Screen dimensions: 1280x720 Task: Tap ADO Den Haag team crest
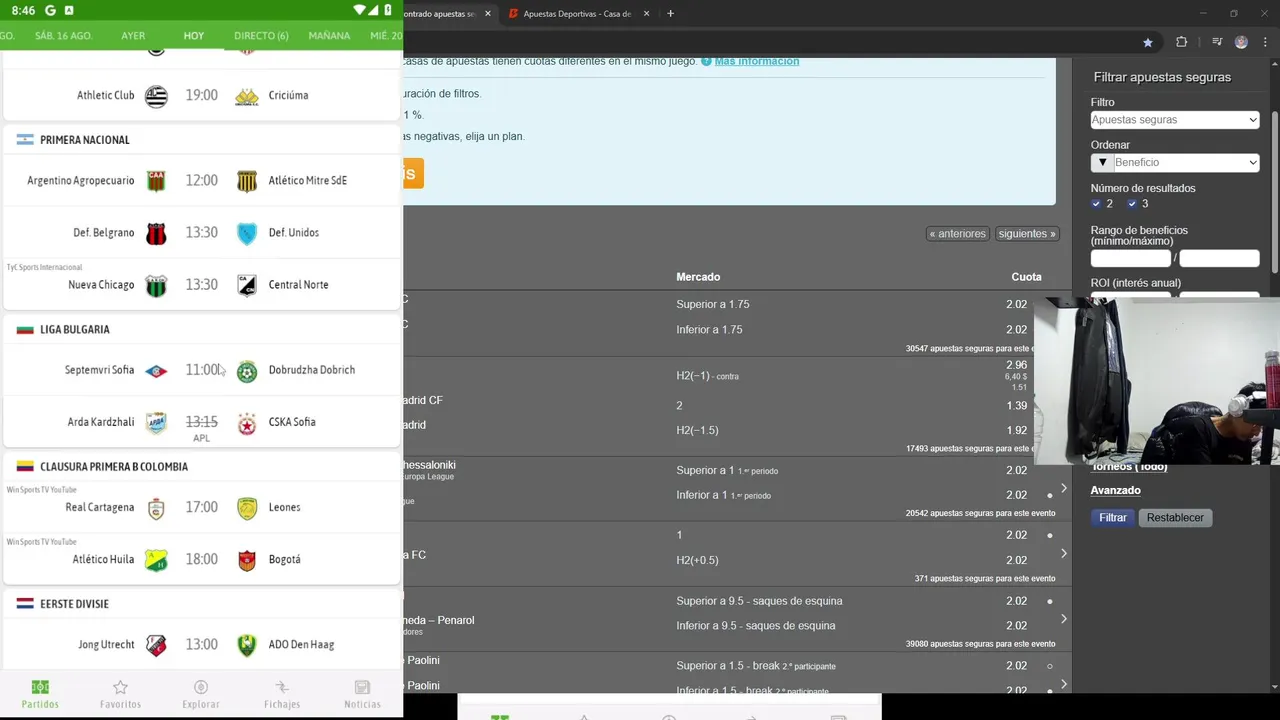tap(247, 645)
